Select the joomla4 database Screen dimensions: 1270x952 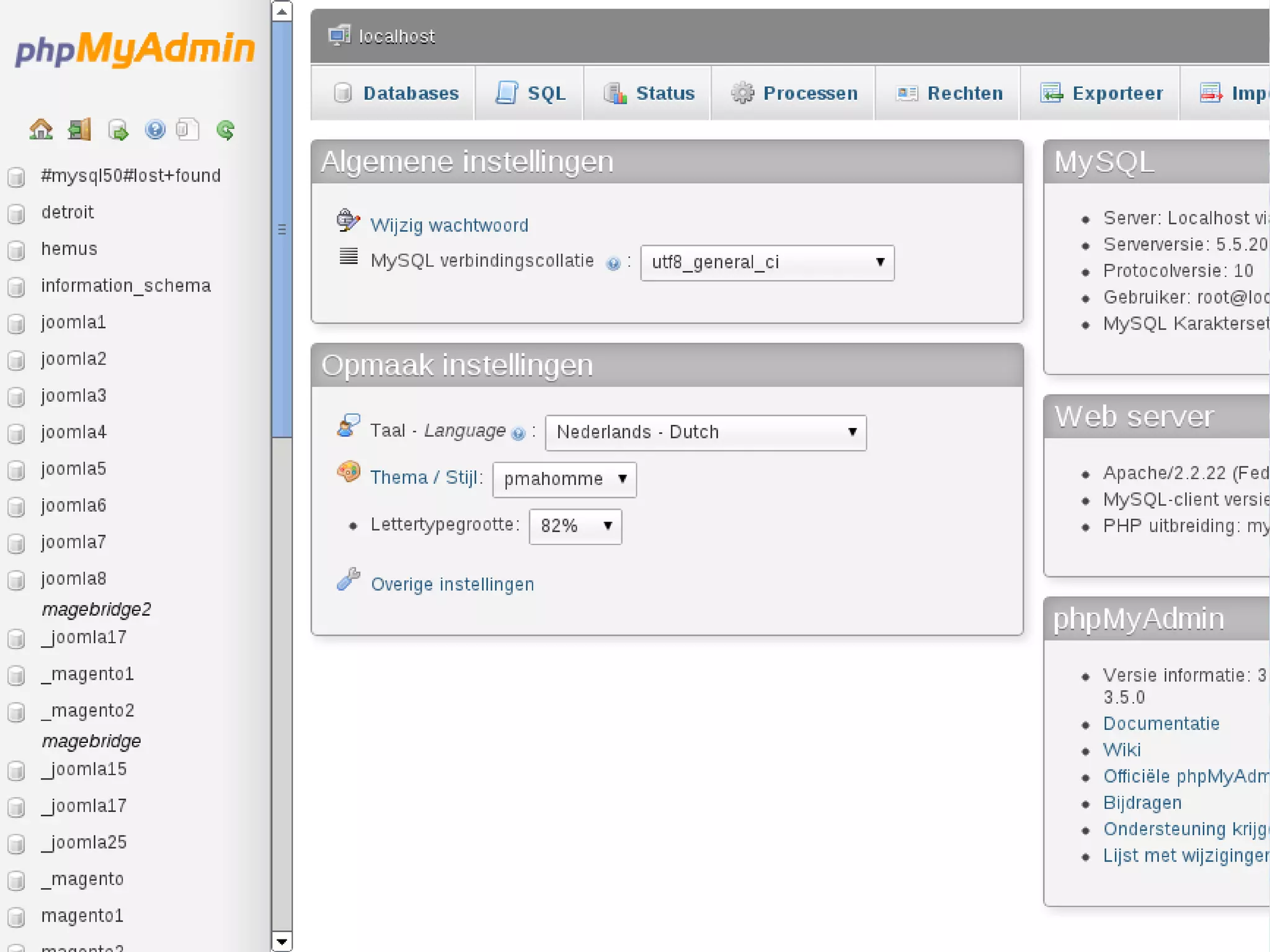click(74, 432)
